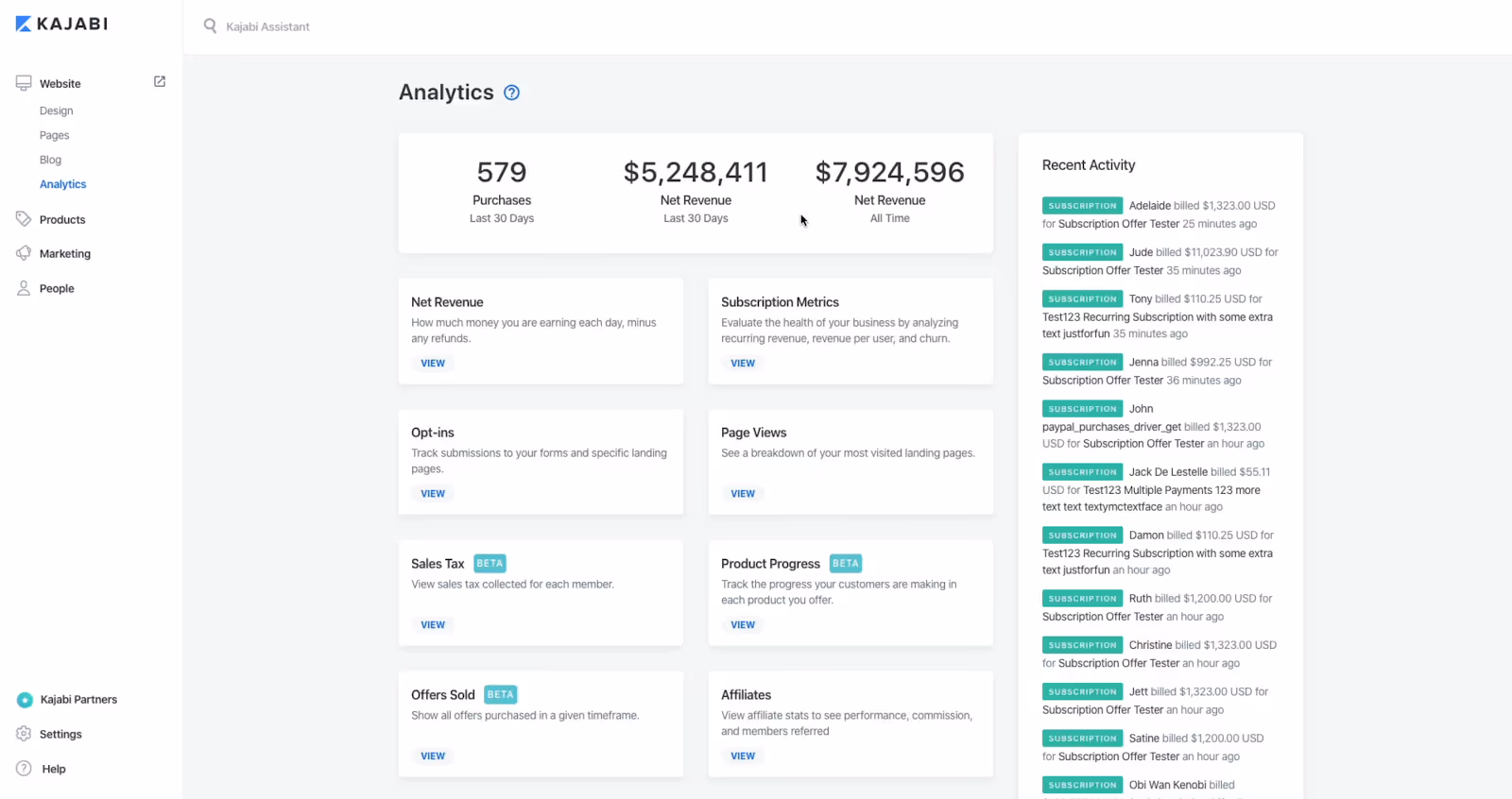View the Offers Sold report
Viewport: 1512px width, 799px height.
(x=433, y=756)
